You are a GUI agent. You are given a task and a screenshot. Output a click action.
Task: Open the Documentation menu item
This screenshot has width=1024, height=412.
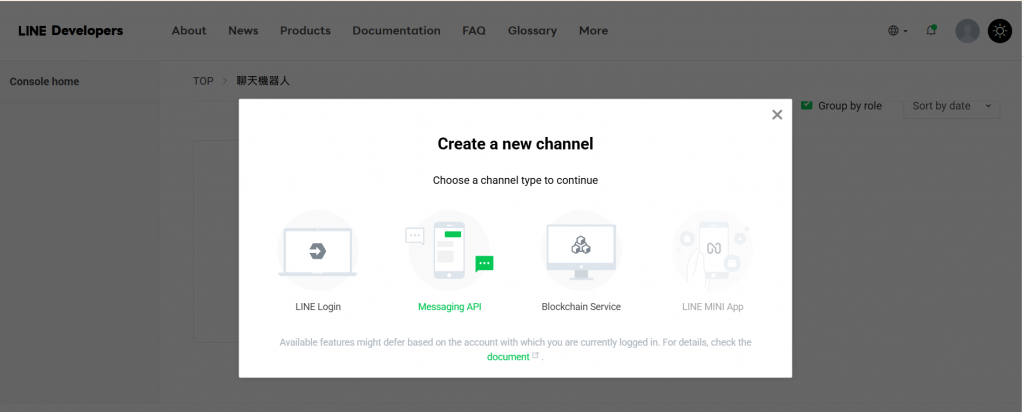(396, 31)
